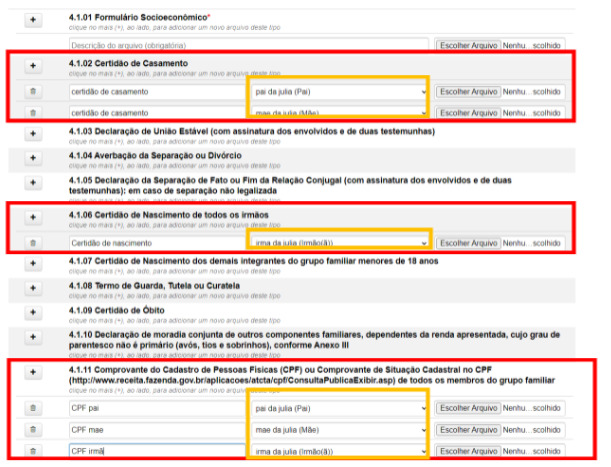The image size is (611, 467).
Task: Click Escolher Arquivo for the 'CPF pai' row
Action: pos(467,408)
